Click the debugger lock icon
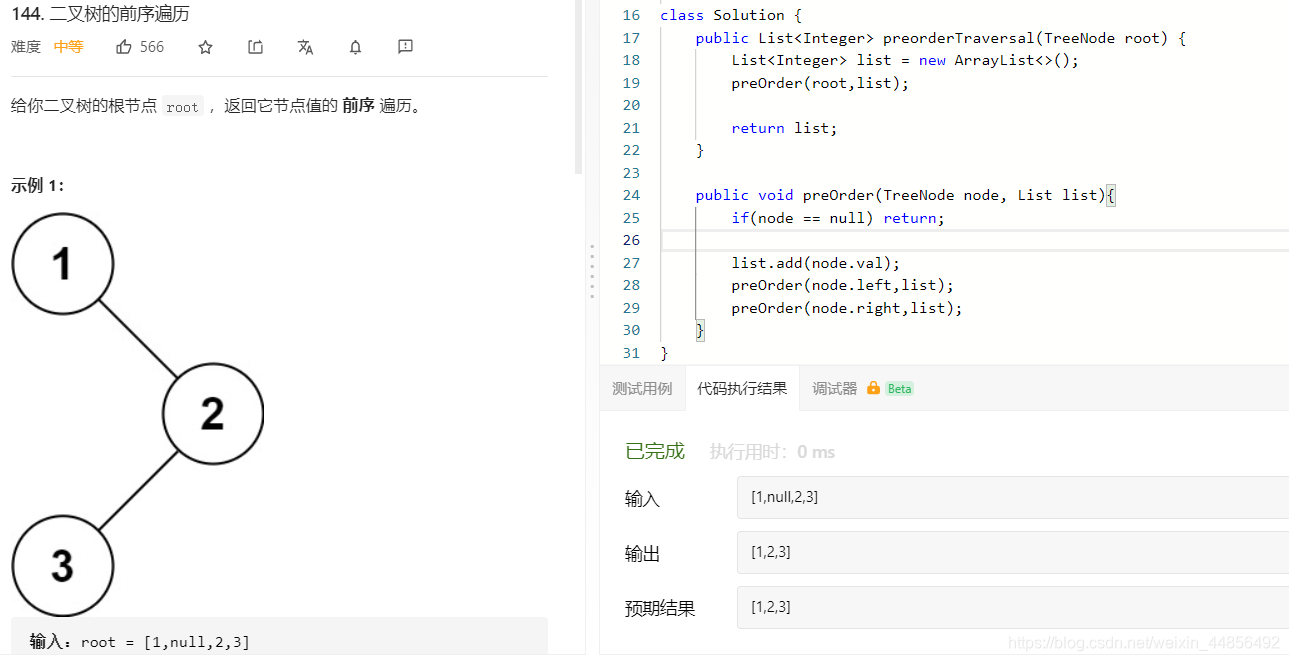 [873, 388]
